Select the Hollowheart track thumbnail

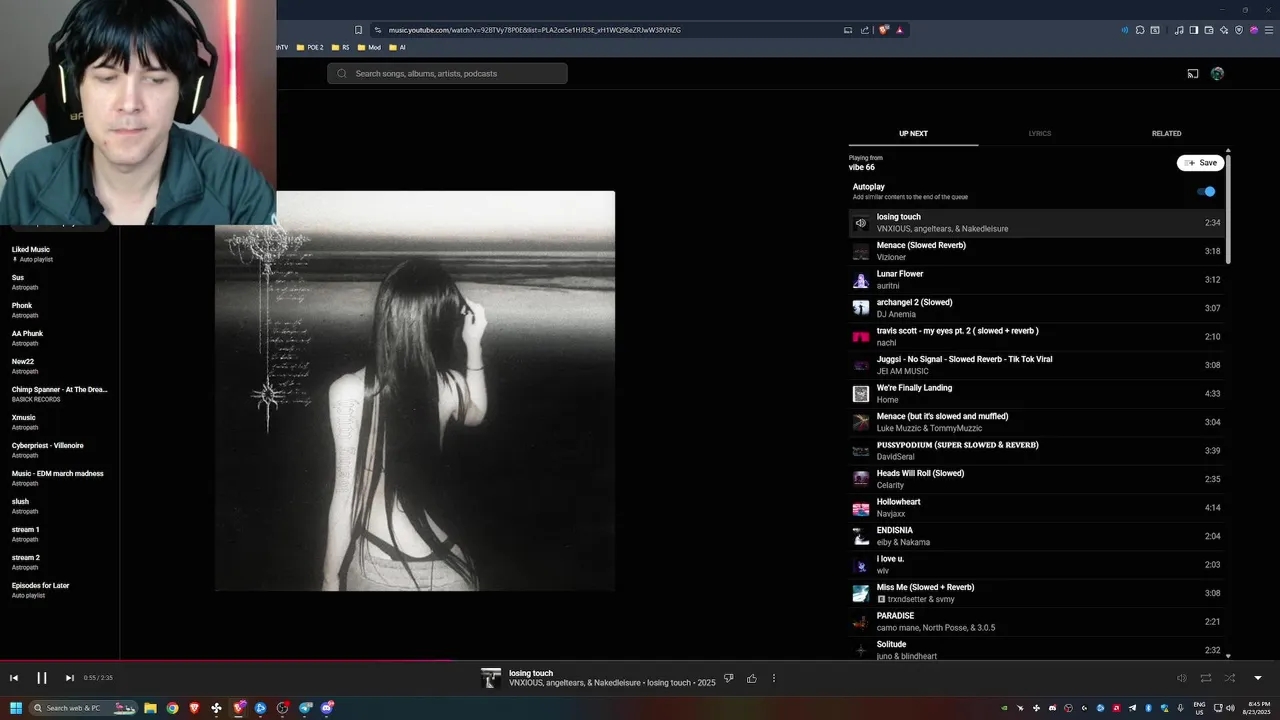[860, 508]
